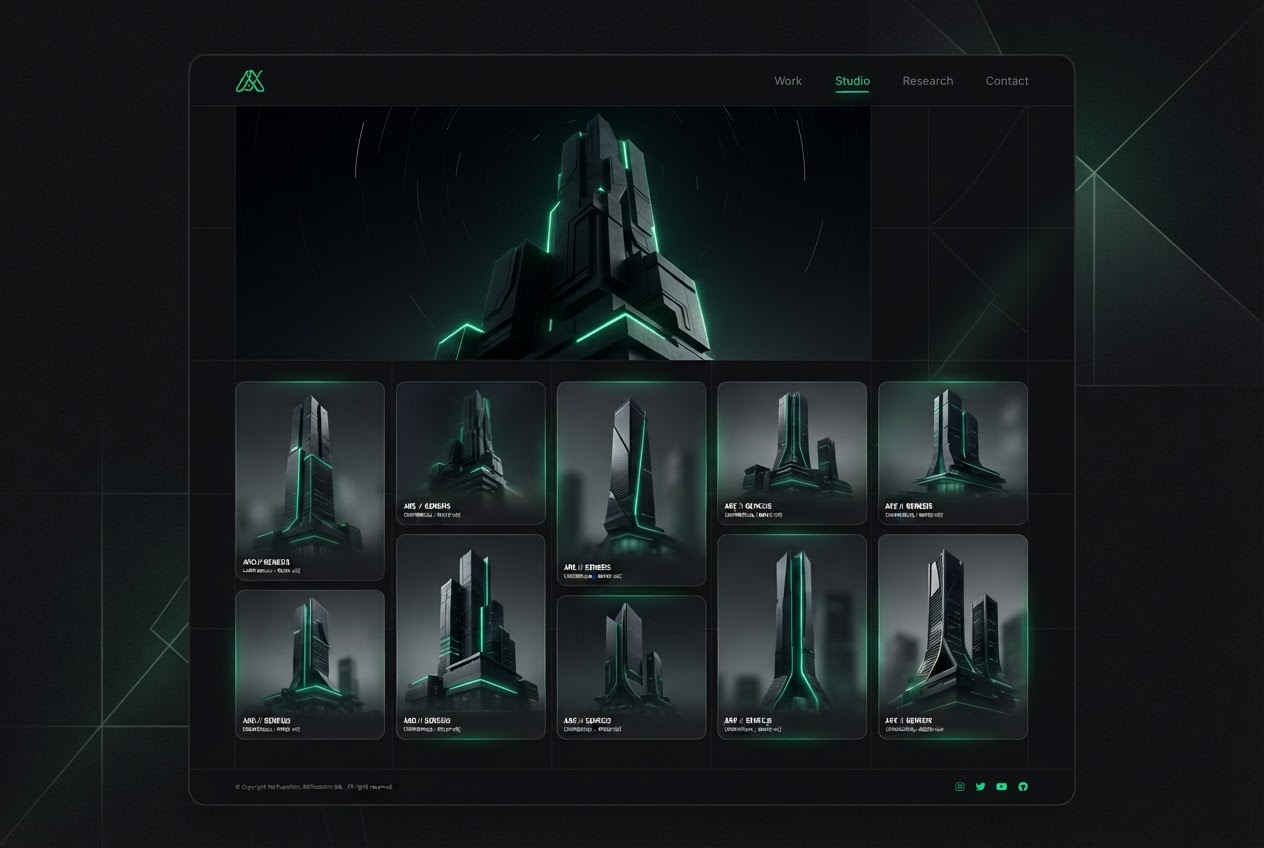View the top project card in the third column

click(x=631, y=484)
